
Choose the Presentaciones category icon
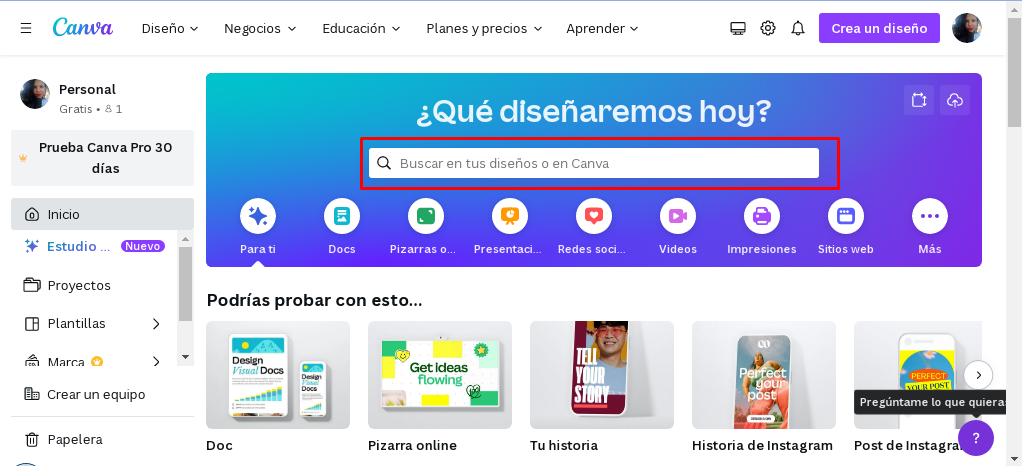click(x=510, y=216)
